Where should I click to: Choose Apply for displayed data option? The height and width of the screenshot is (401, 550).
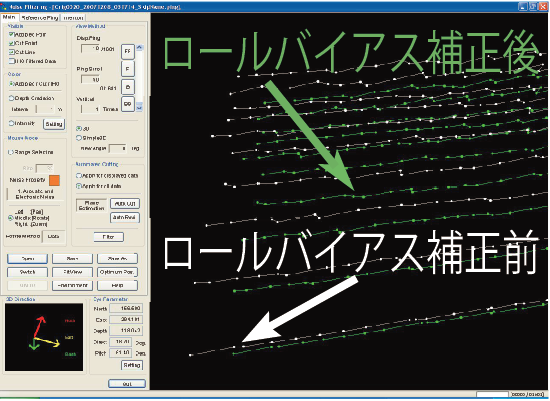[x=79, y=175]
